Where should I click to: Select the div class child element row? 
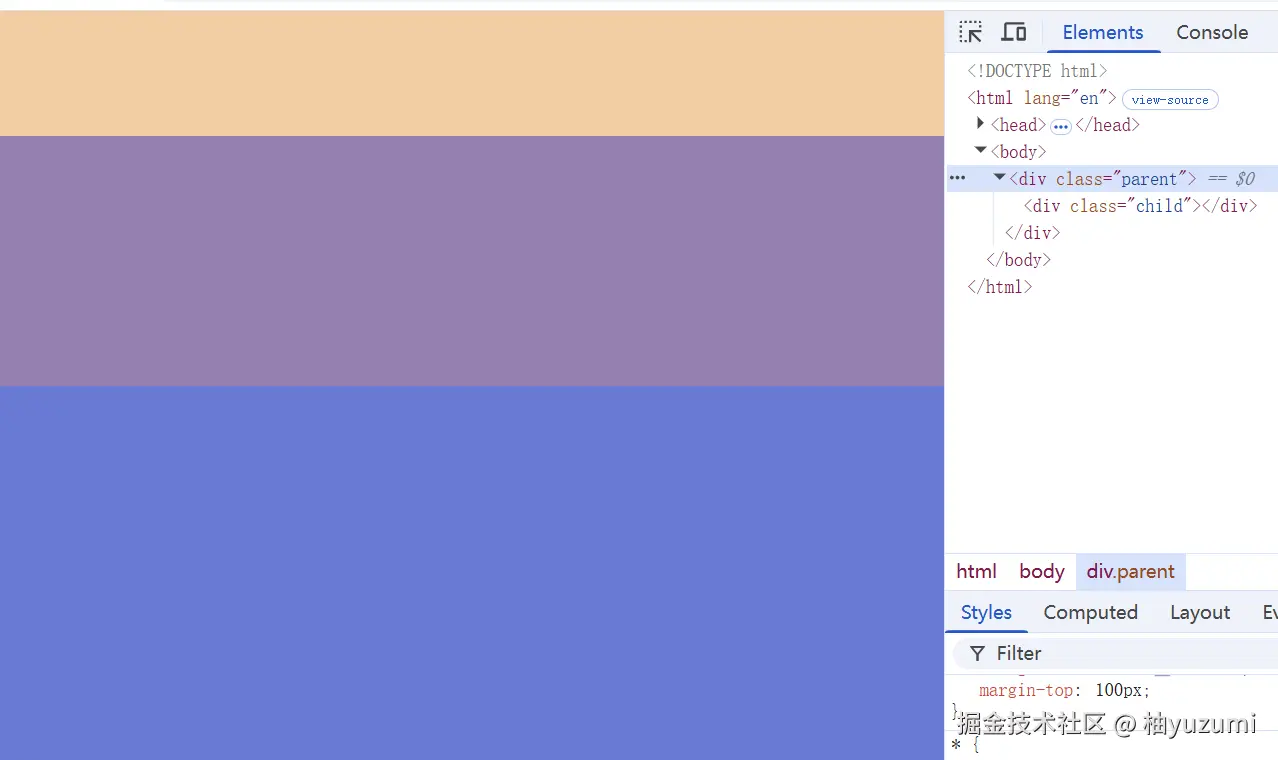coord(1111,205)
